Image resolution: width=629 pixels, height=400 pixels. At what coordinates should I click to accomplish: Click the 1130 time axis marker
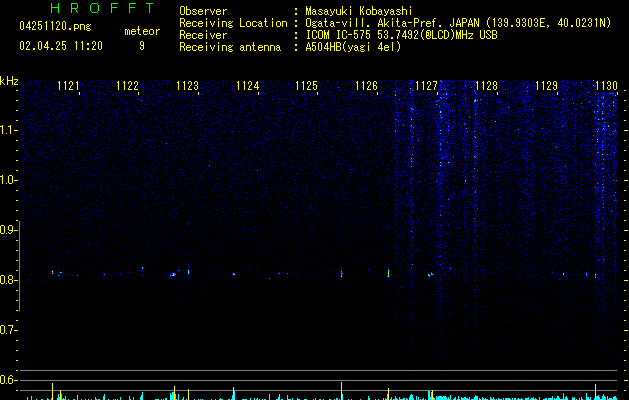pos(606,86)
